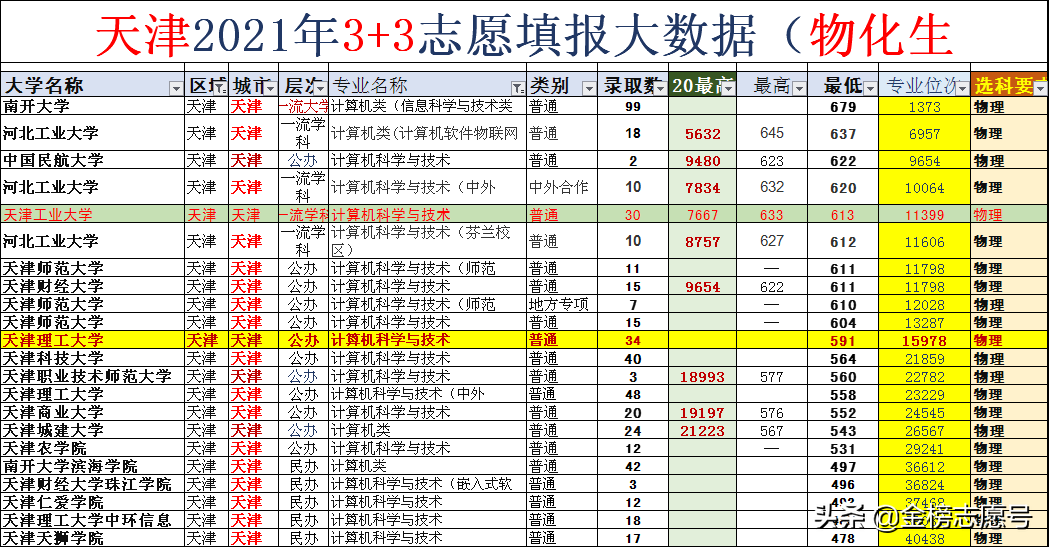Open the 录取数 column filter dropdown
This screenshot has height=547, width=1049.
pyautogui.click(x=660, y=88)
